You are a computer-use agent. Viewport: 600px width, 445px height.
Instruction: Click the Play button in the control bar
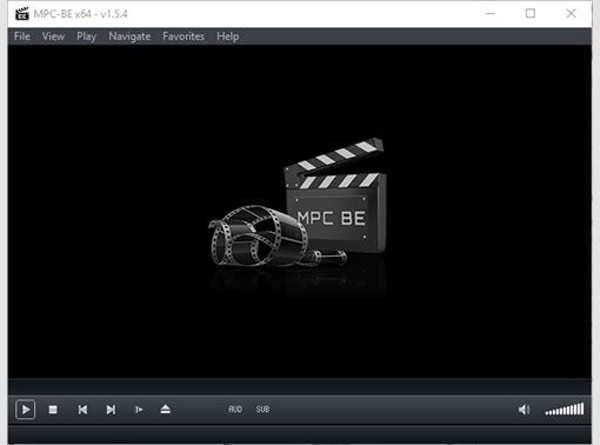[26, 410]
